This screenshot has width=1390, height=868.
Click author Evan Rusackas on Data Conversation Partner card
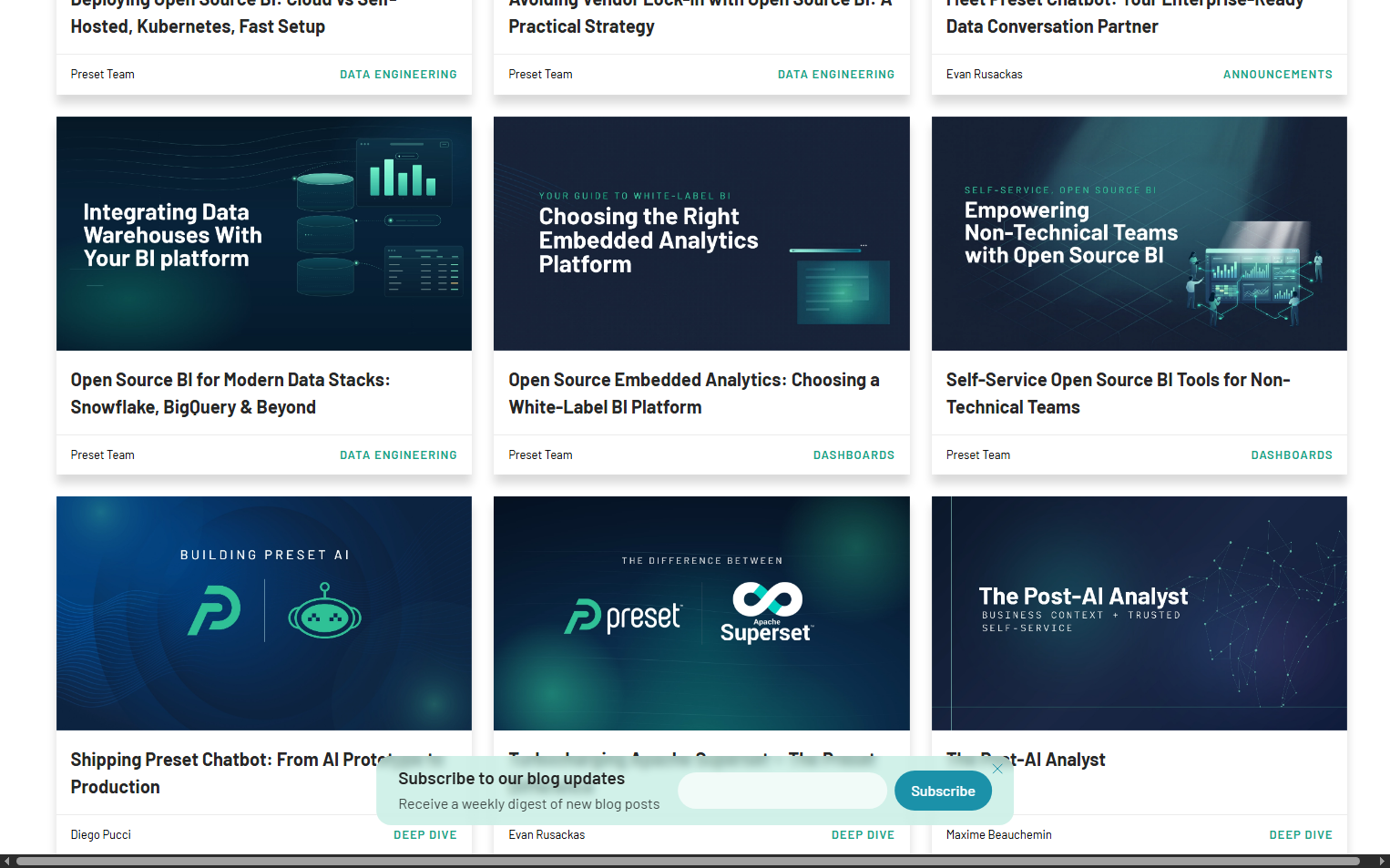pos(984,75)
